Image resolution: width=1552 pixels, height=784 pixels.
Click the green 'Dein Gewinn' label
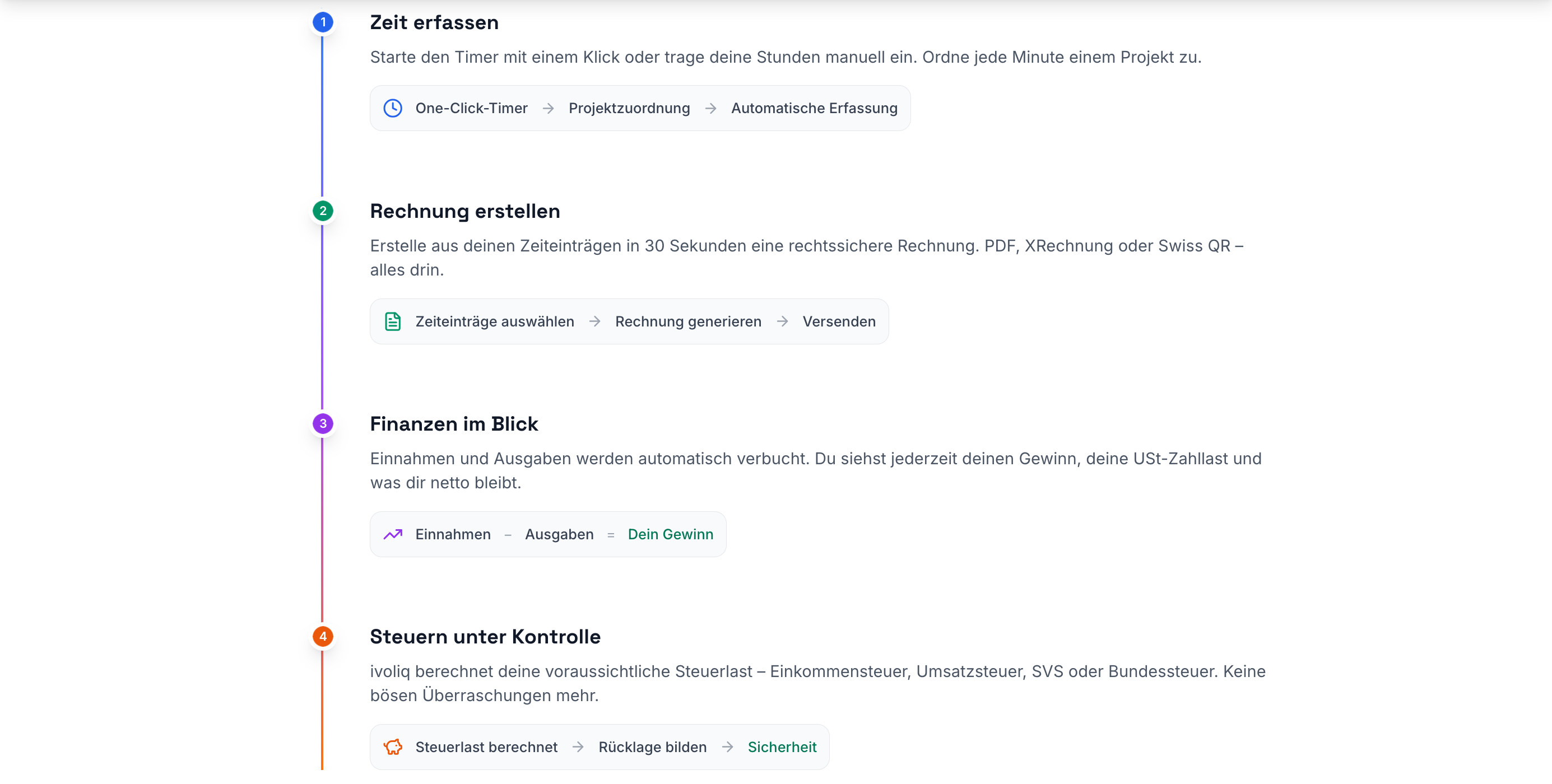pos(670,534)
